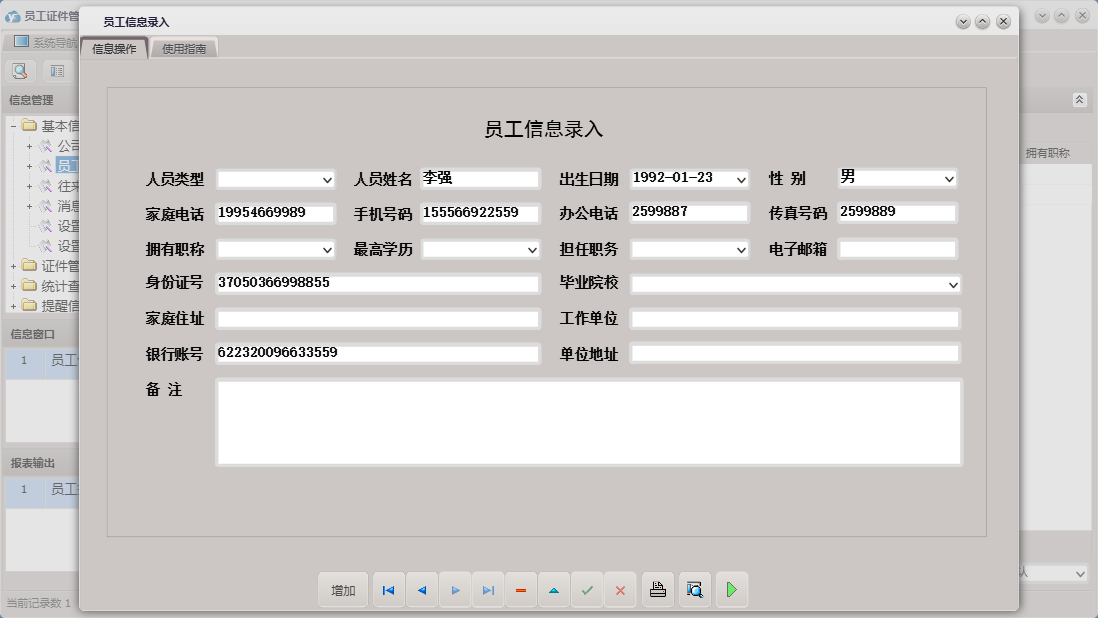The width and height of the screenshot is (1098, 618).
Task: Cancel editing with the red X icon
Action: tap(620, 590)
